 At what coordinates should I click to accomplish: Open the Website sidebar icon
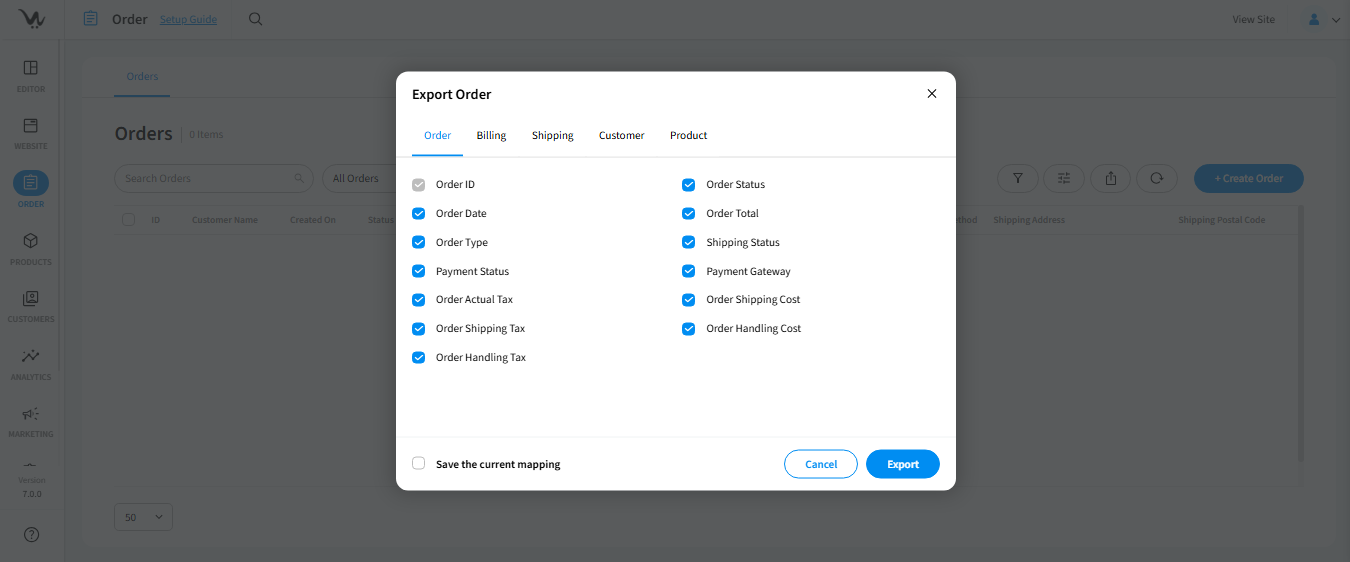click(x=31, y=126)
